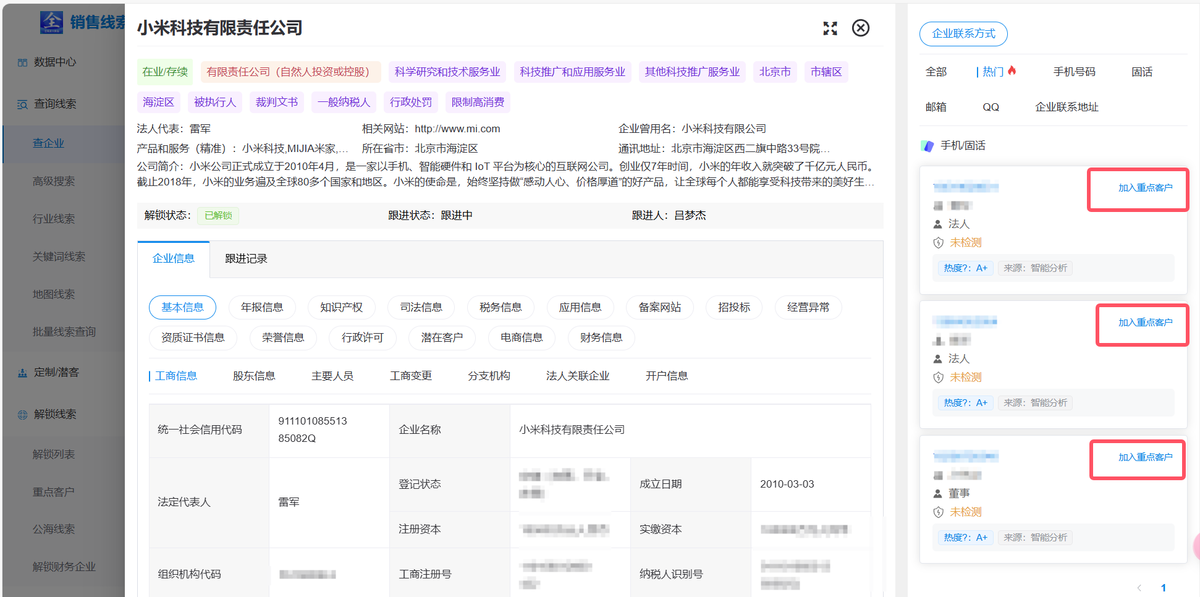The image size is (1200, 597).
Task: Click the 解锁线索 globe icon
Action: tap(23, 414)
